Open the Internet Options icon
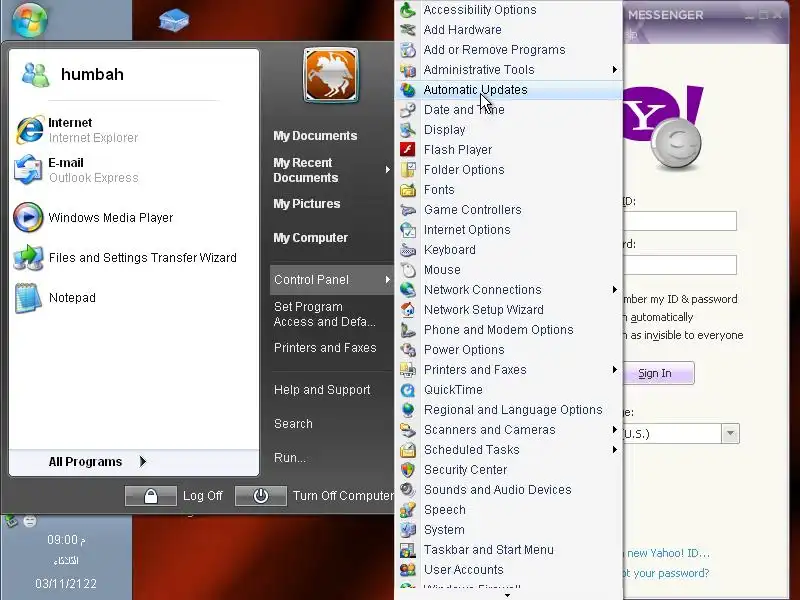 click(x=408, y=230)
